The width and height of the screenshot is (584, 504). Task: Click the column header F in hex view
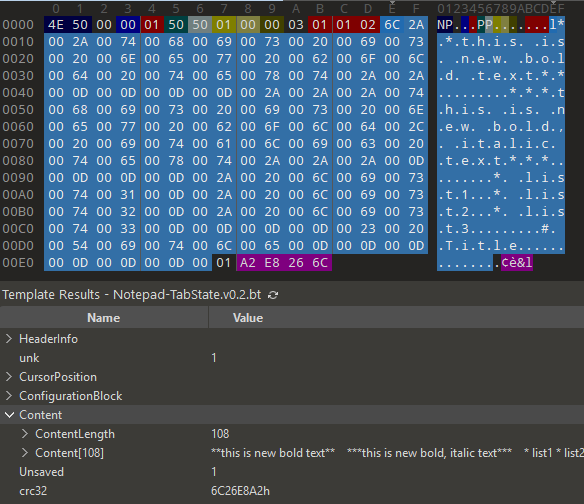[416, 8]
